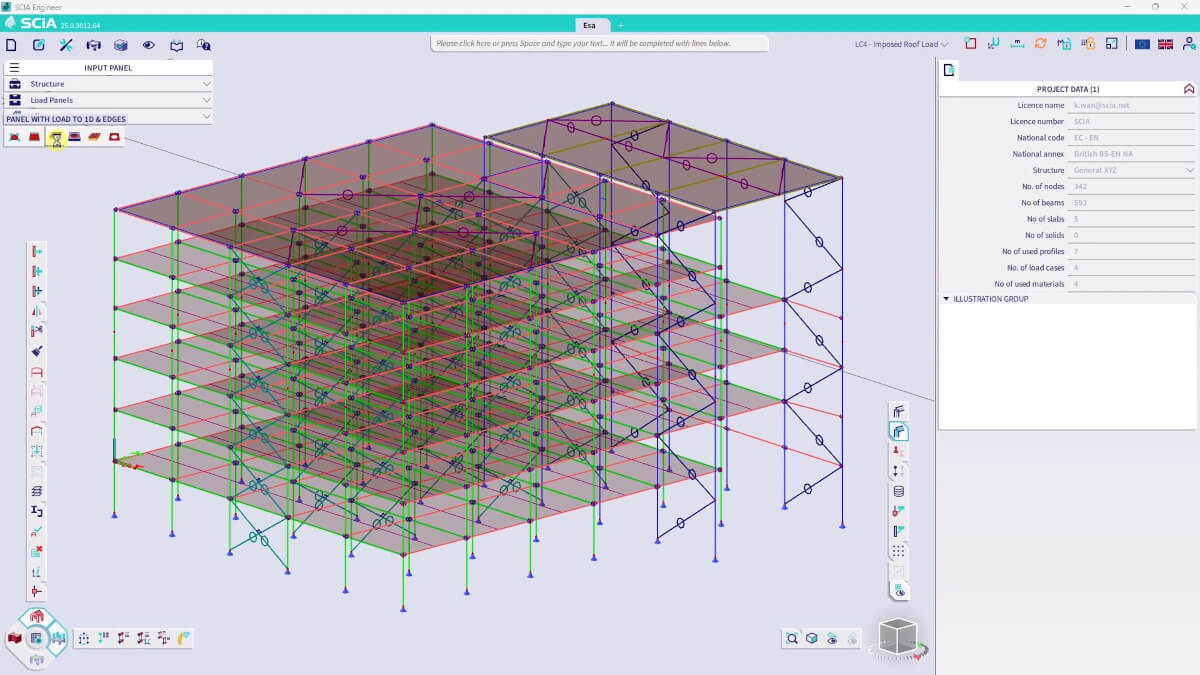Viewport: 1200px width, 675px height.
Task: Click the eye view icon in top toolbar
Action: pos(148,44)
